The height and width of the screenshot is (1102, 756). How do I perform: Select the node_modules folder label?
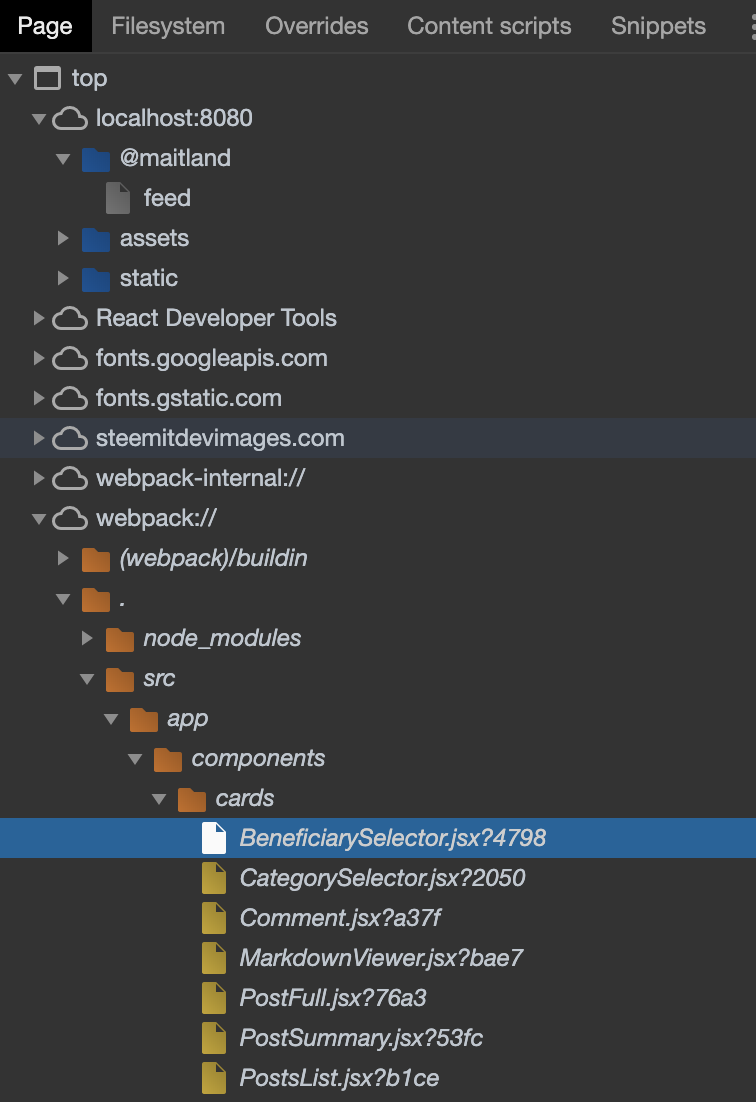click(222, 639)
